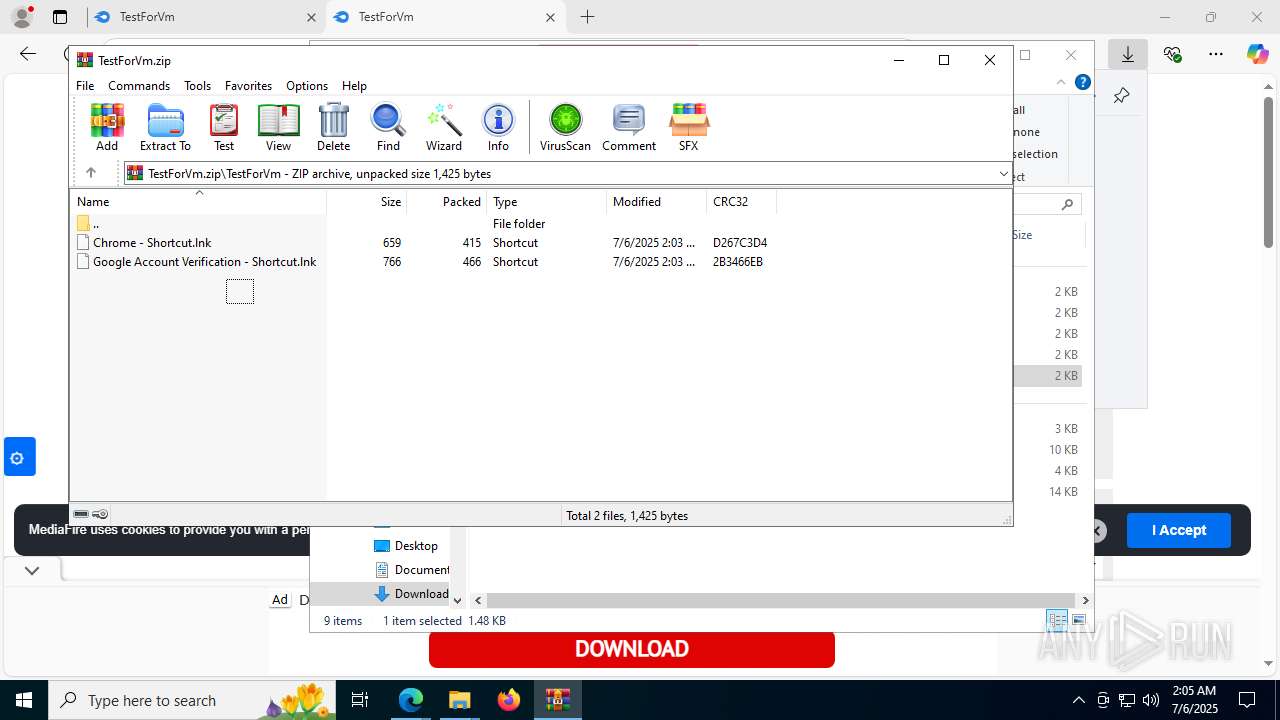The image size is (1280, 720).
Task: Open Task View on taskbar
Action: pyautogui.click(x=361, y=700)
